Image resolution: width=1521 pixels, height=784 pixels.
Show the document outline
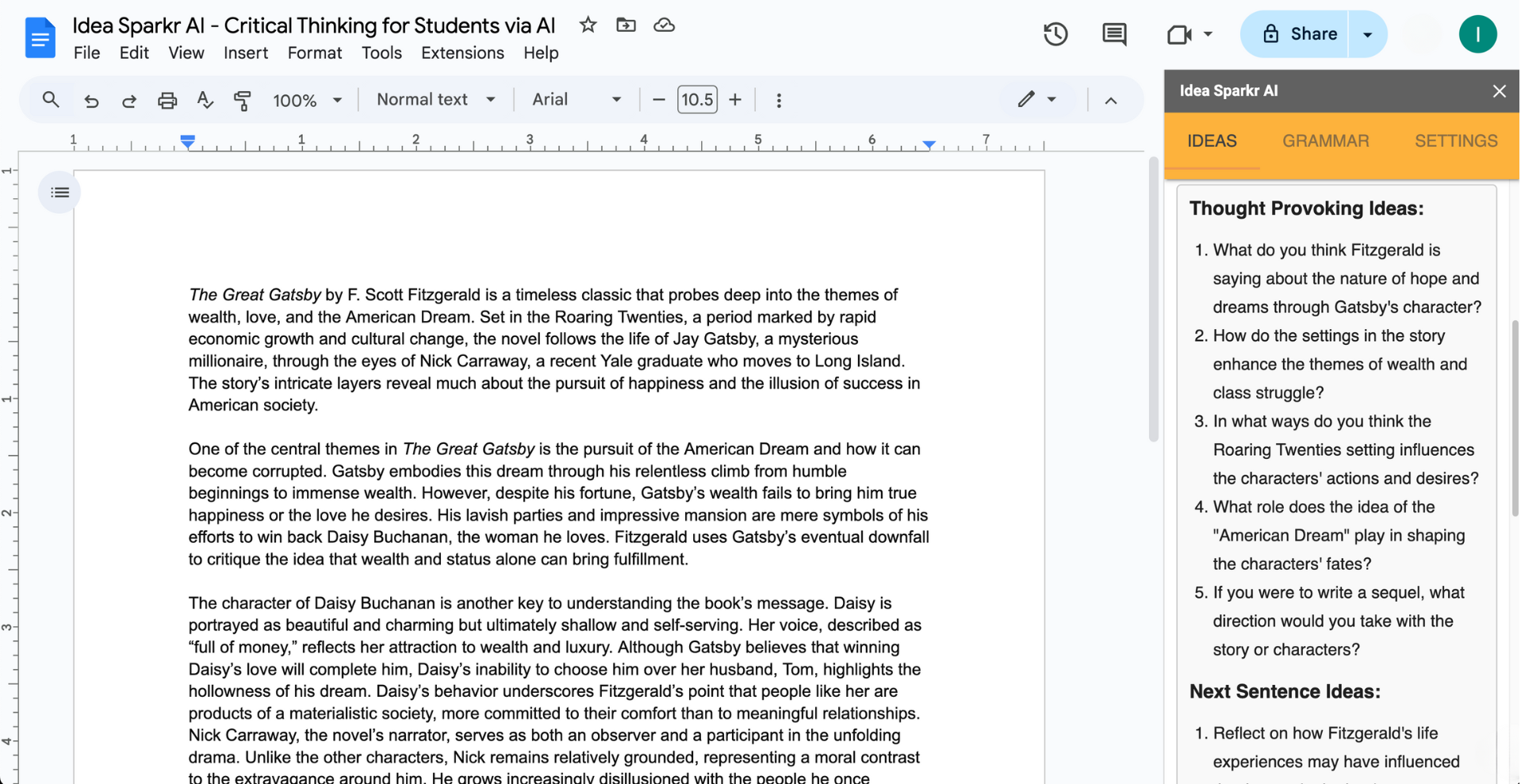(x=59, y=193)
